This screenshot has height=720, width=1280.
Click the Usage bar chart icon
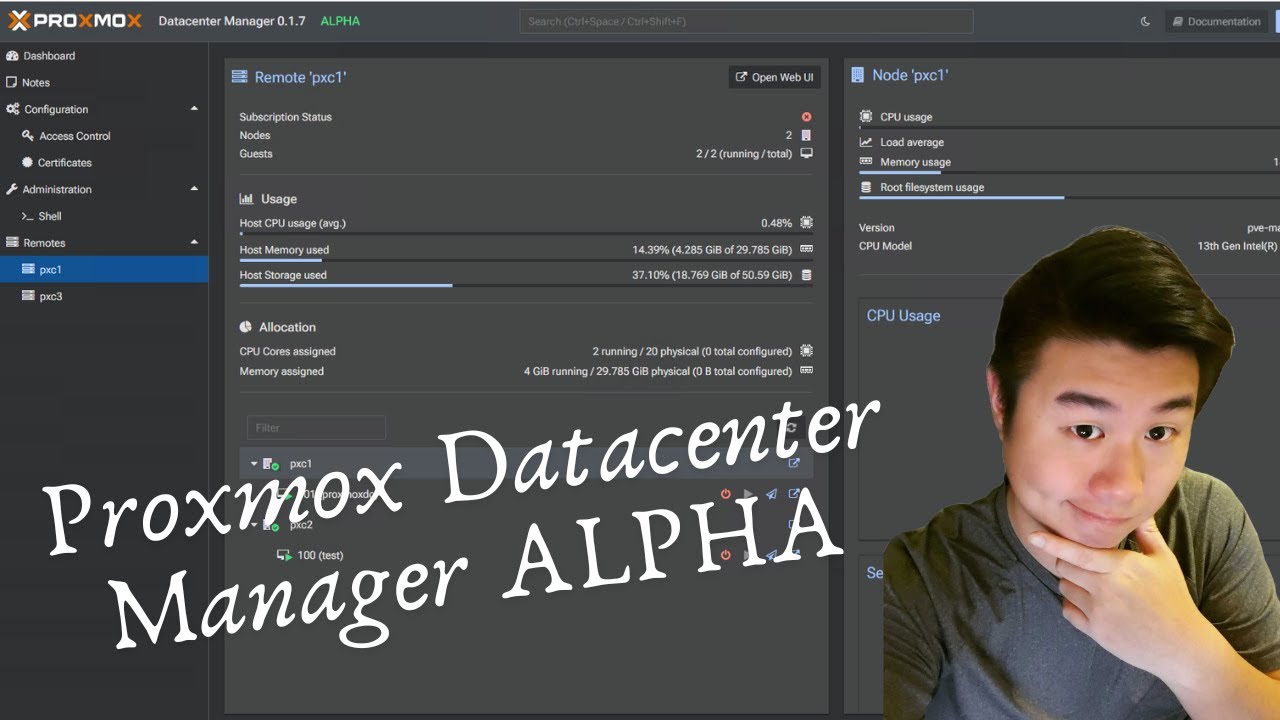(246, 199)
